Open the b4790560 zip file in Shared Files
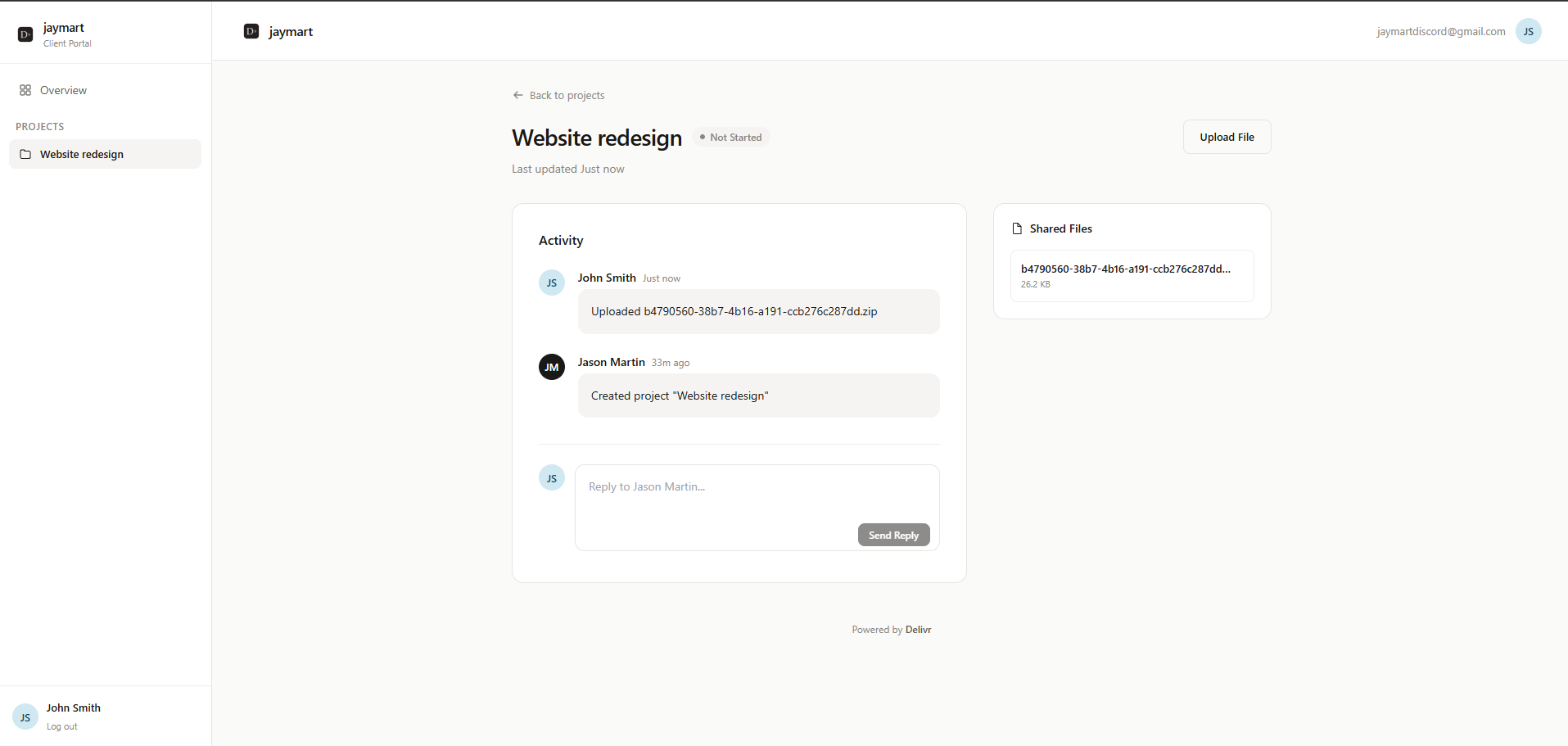This screenshot has height=746, width=1568. point(1132,275)
